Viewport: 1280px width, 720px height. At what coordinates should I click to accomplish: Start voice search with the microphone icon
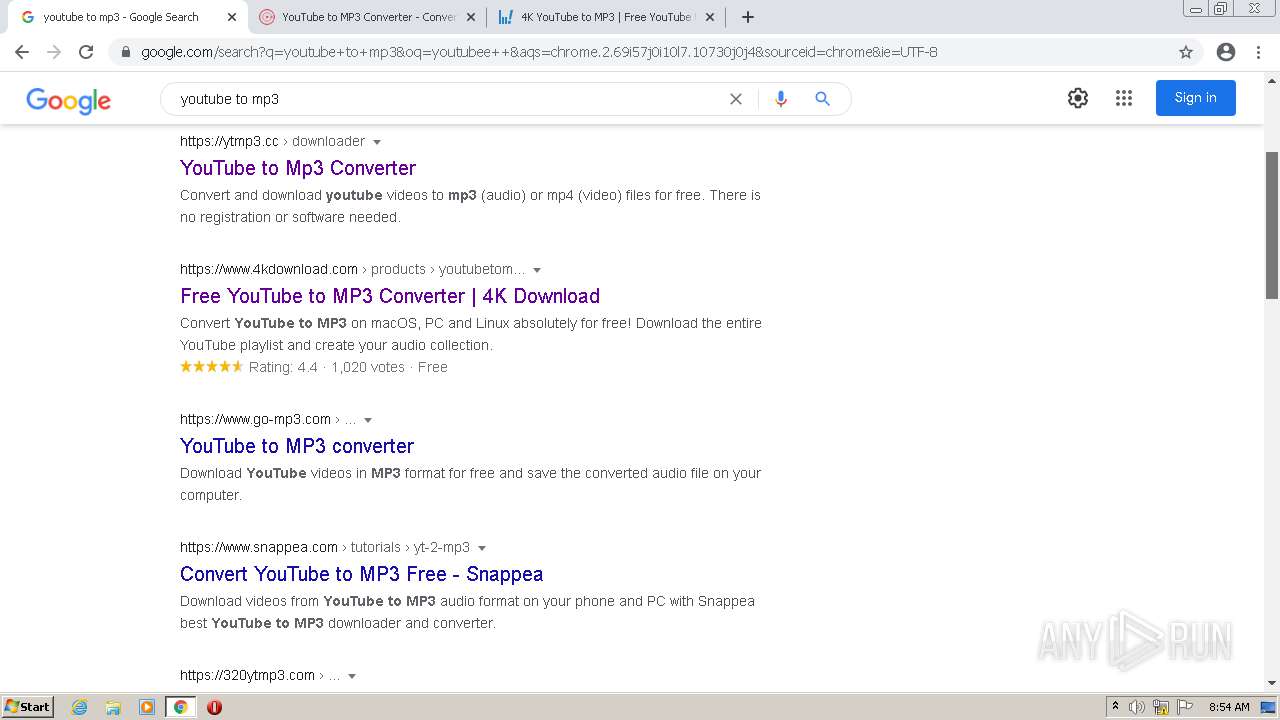pyautogui.click(x=781, y=99)
